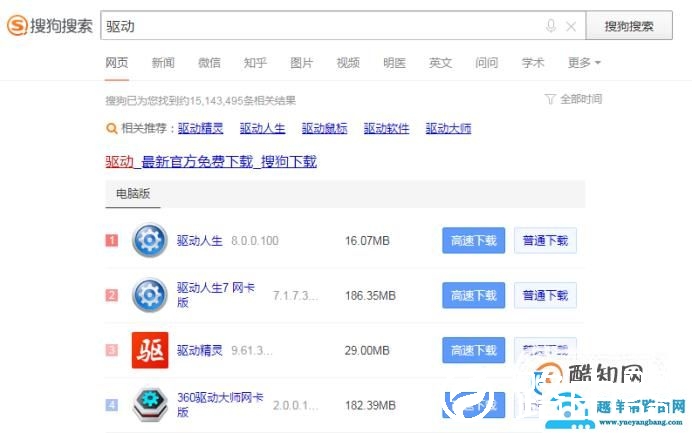This screenshot has width=692, height=433.
Task: Go to the 视频 tab
Action: pyautogui.click(x=348, y=63)
